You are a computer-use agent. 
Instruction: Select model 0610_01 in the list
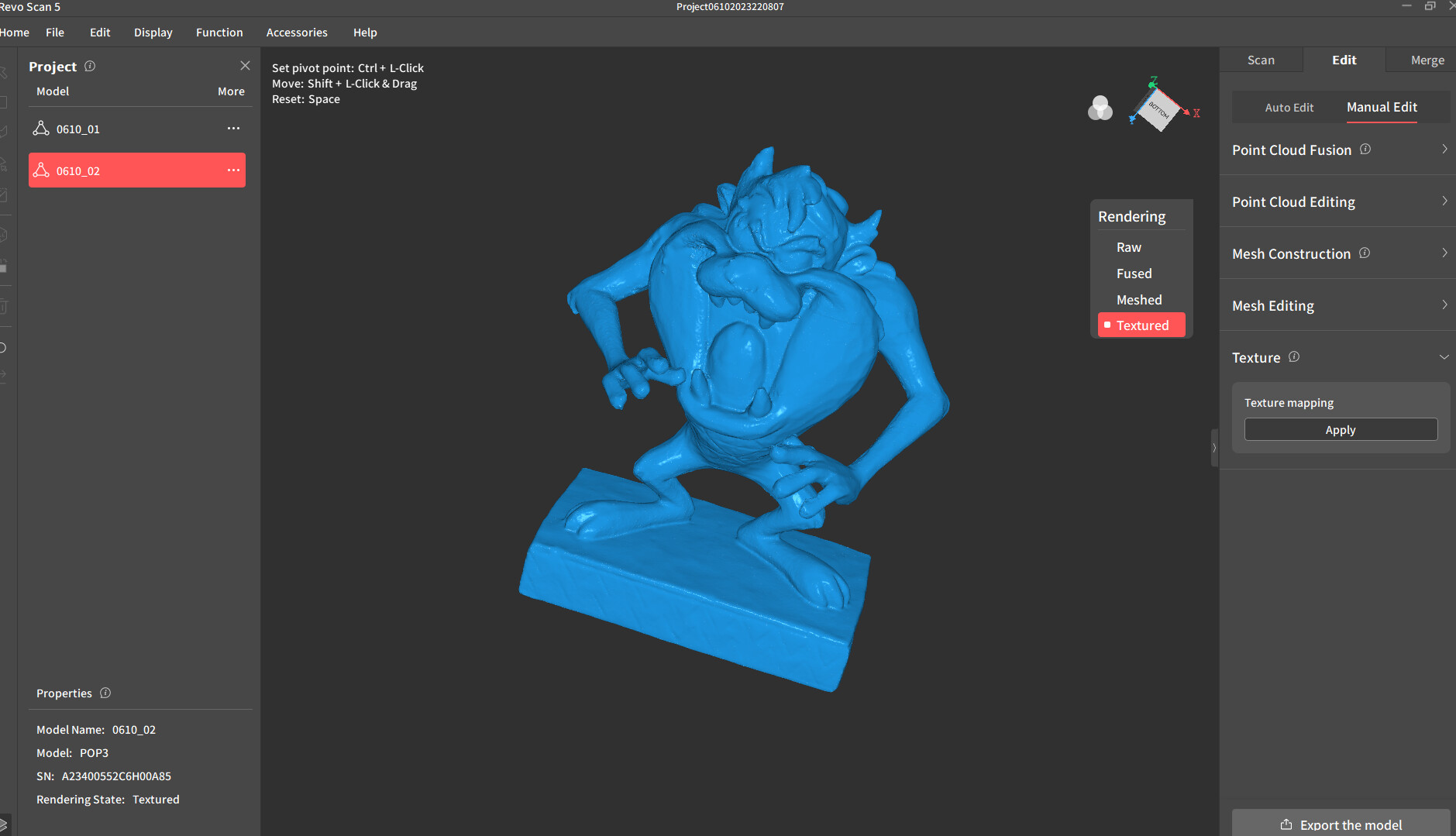[137, 129]
